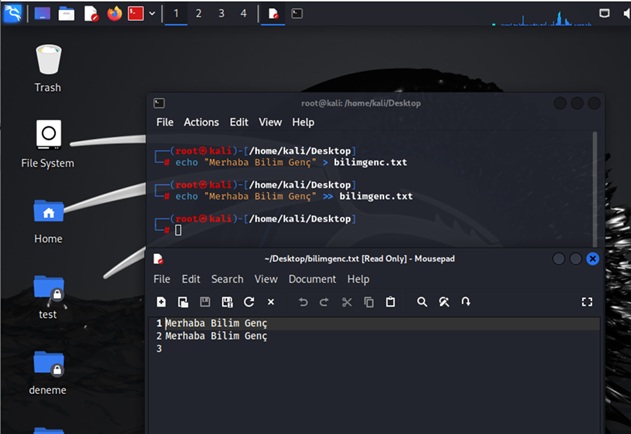Click the New document icon in Mousepad toolbar

click(161, 302)
